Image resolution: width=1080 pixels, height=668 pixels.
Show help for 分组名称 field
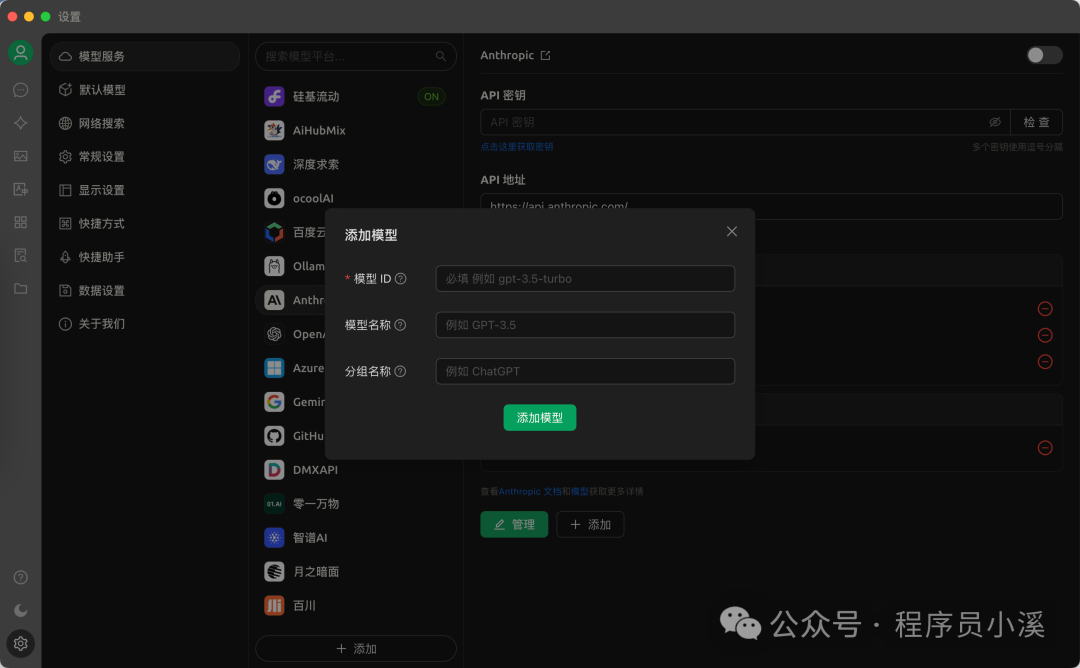click(400, 371)
